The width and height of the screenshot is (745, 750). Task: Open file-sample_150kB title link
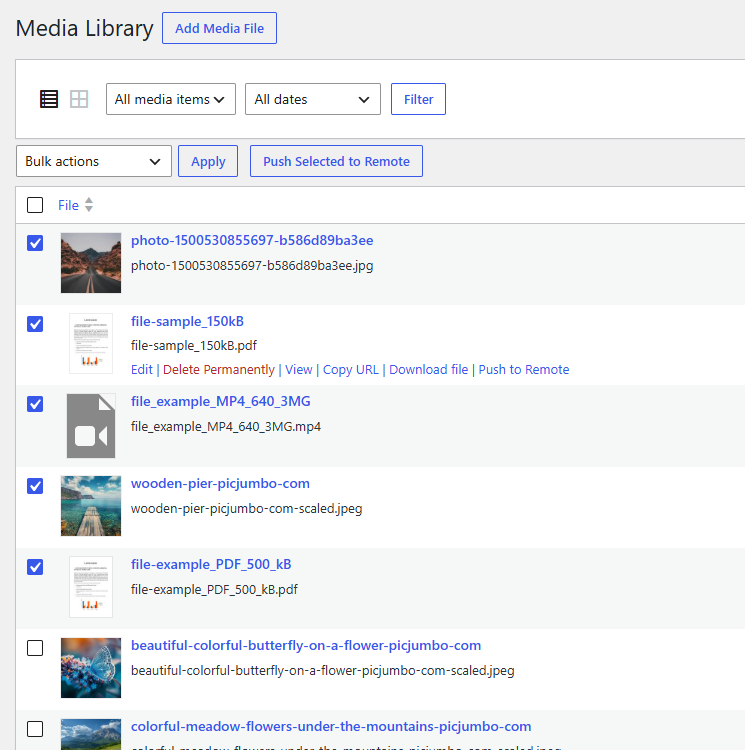tap(187, 321)
